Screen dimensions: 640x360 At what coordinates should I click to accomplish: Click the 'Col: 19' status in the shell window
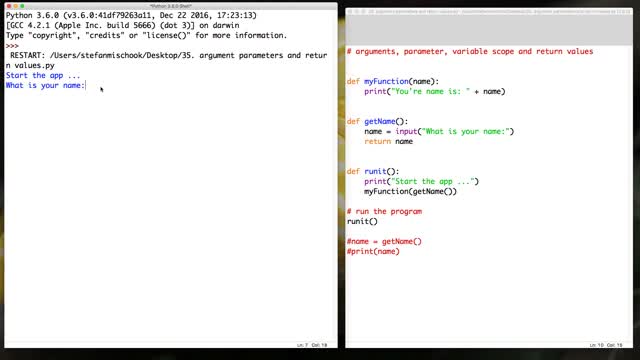tap(320, 345)
